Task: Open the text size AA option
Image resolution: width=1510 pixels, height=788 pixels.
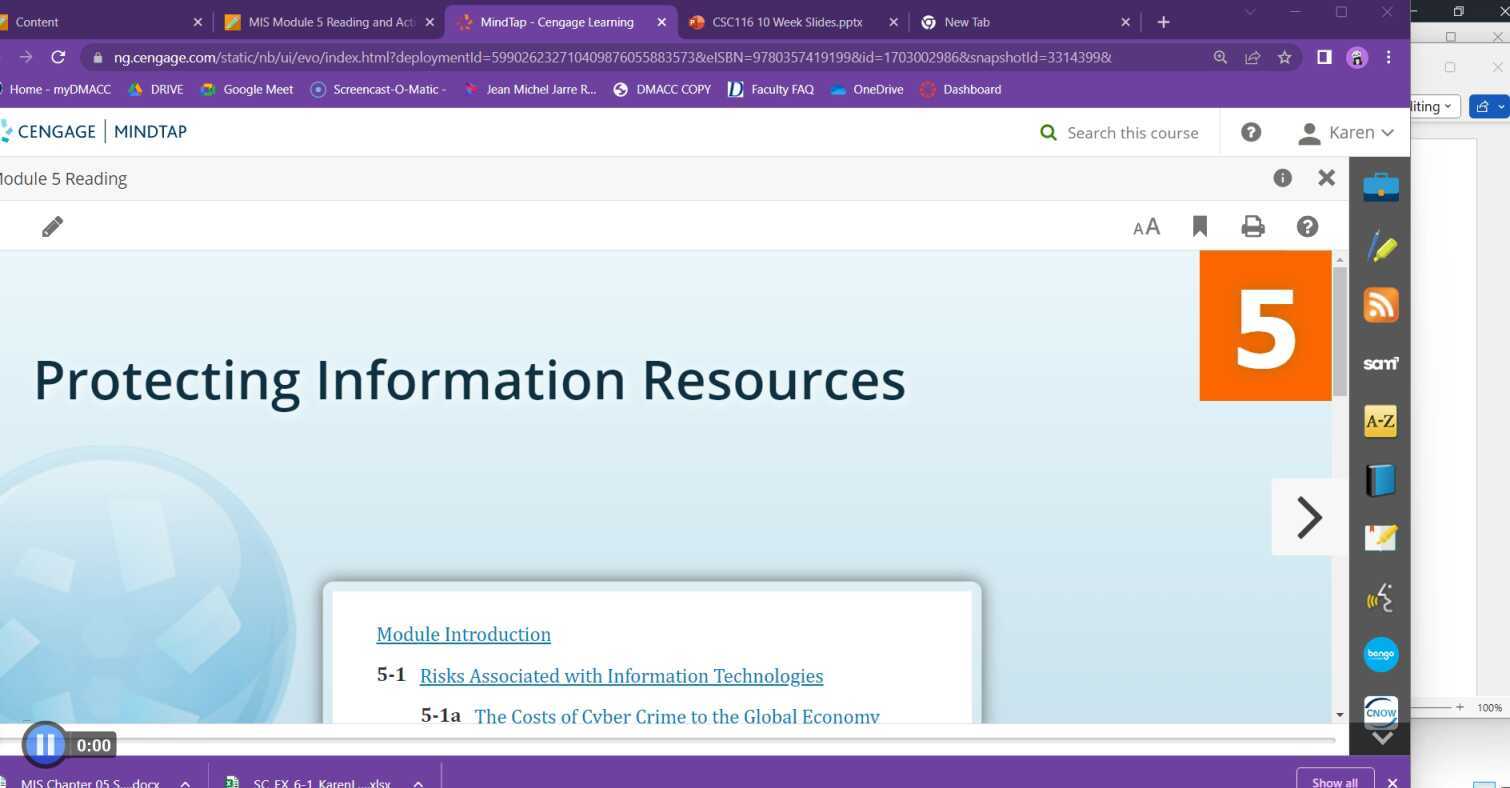Action: 1146,227
